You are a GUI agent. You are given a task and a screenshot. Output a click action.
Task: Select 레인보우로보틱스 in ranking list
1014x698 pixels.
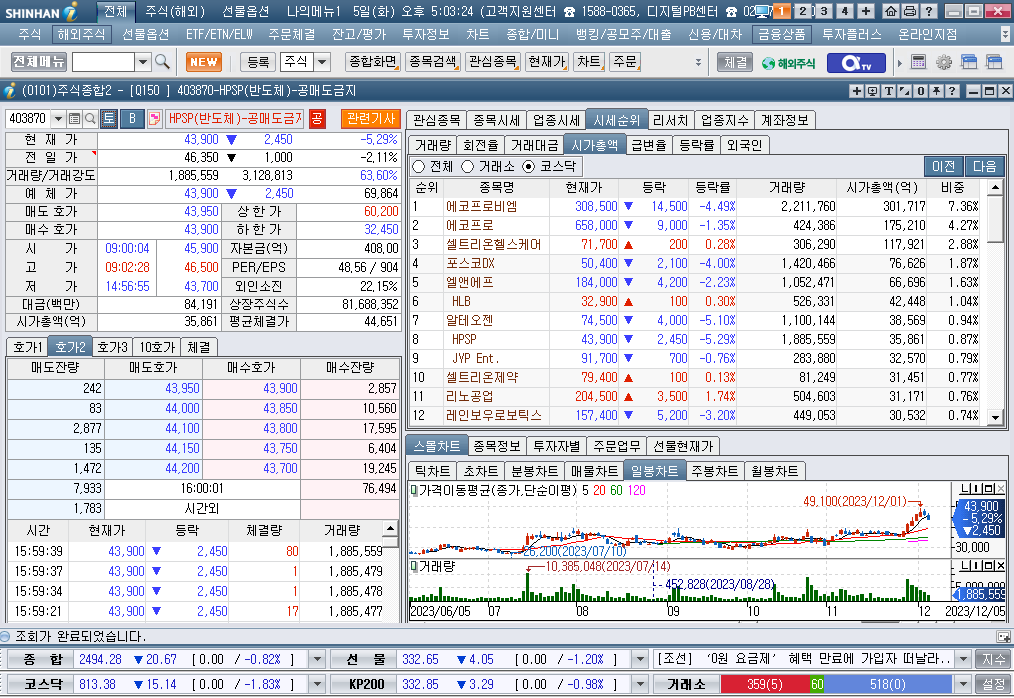point(493,415)
